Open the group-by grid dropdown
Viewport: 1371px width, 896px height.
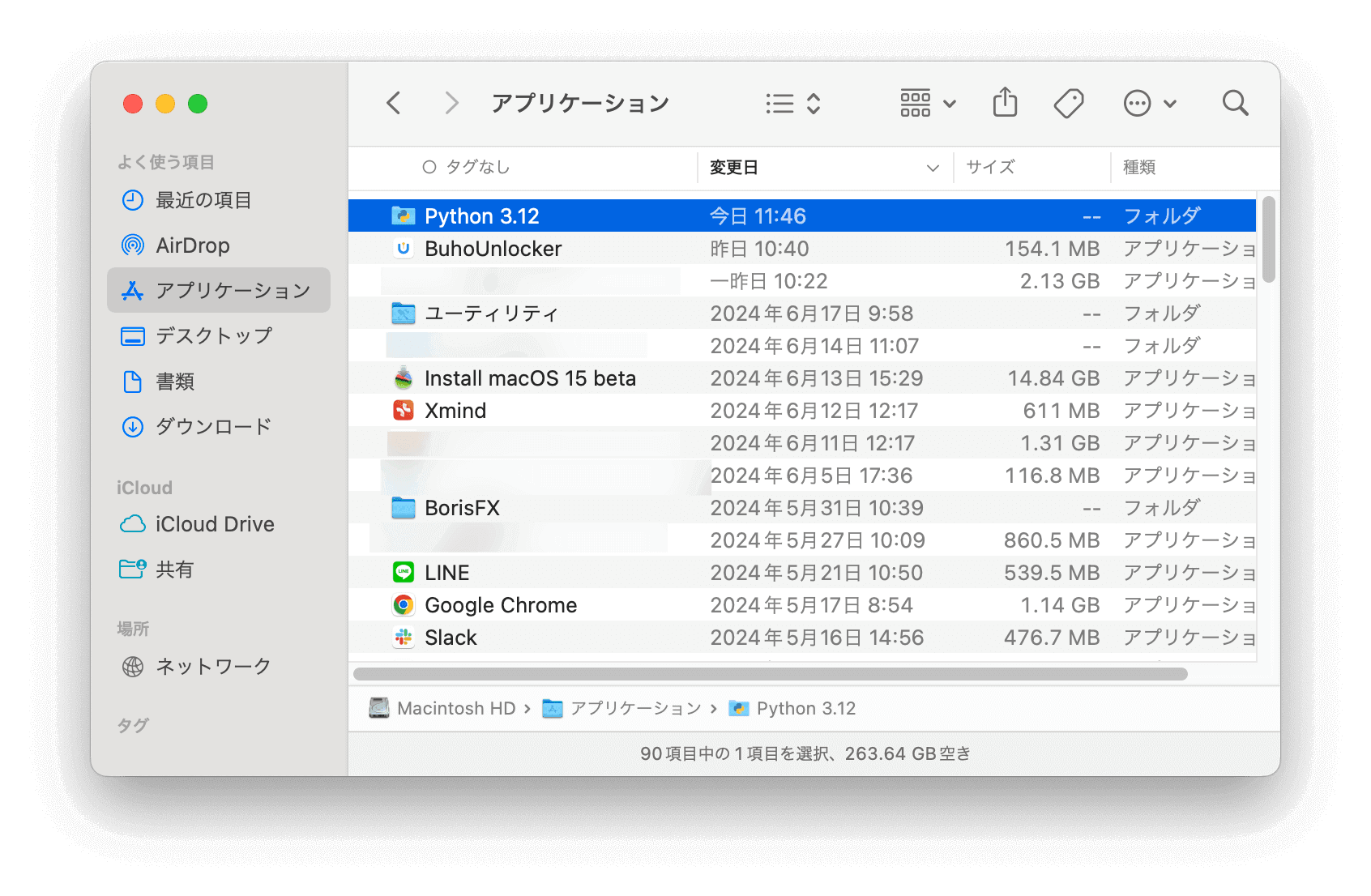click(929, 104)
